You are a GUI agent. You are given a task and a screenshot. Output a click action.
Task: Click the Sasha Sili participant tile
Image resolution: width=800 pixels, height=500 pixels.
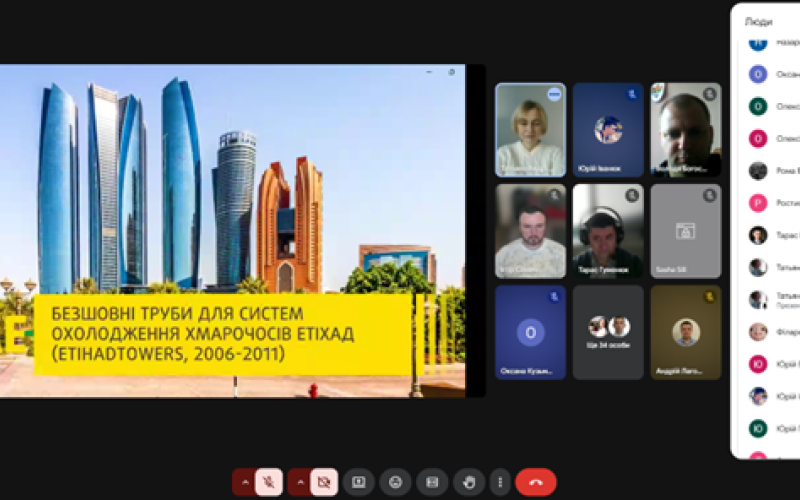[685, 231]
